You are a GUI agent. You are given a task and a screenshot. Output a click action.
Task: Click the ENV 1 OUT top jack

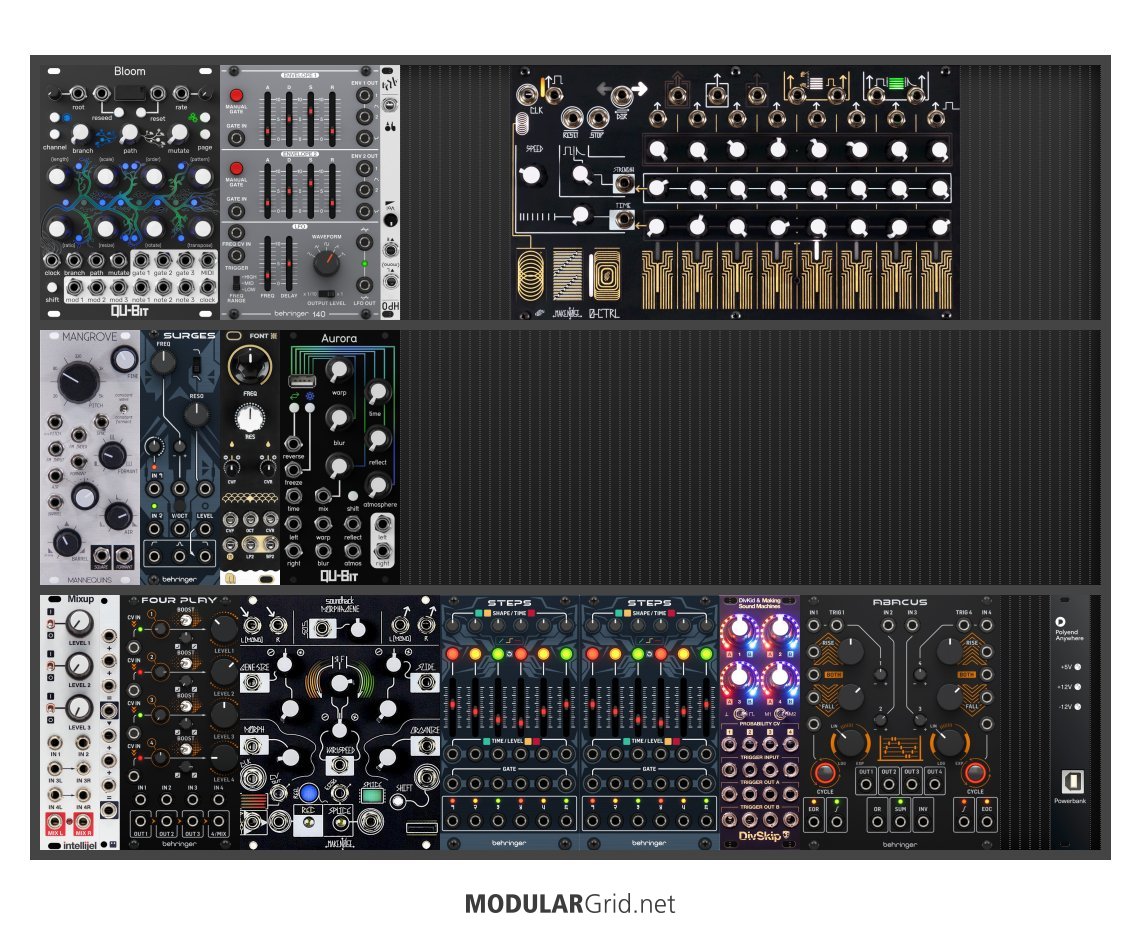coord(364,97)
